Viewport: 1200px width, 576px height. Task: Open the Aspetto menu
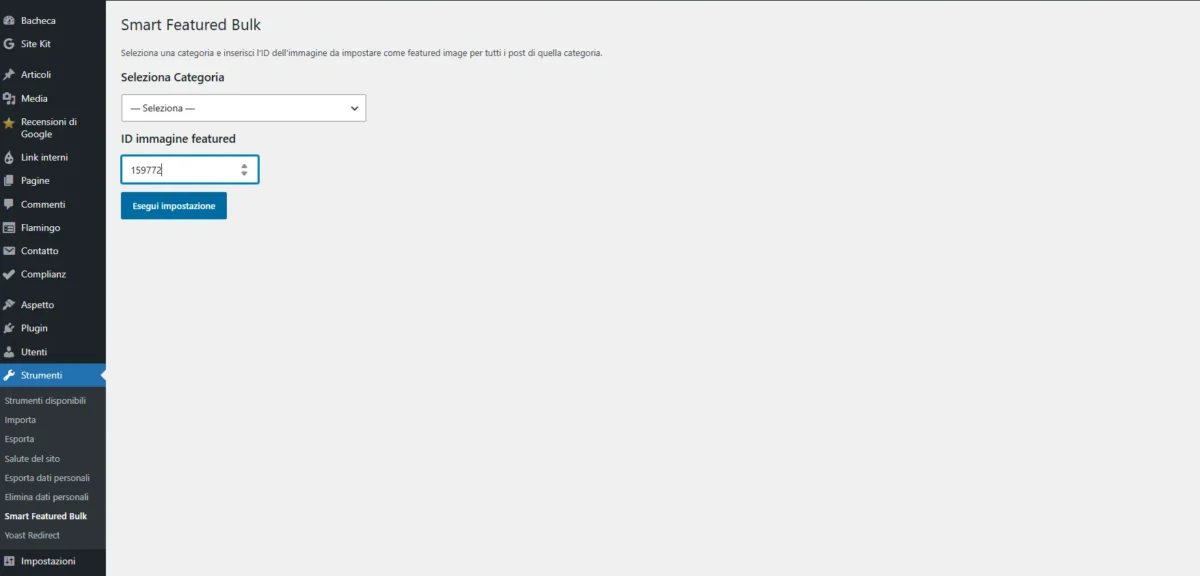[53, 305]
